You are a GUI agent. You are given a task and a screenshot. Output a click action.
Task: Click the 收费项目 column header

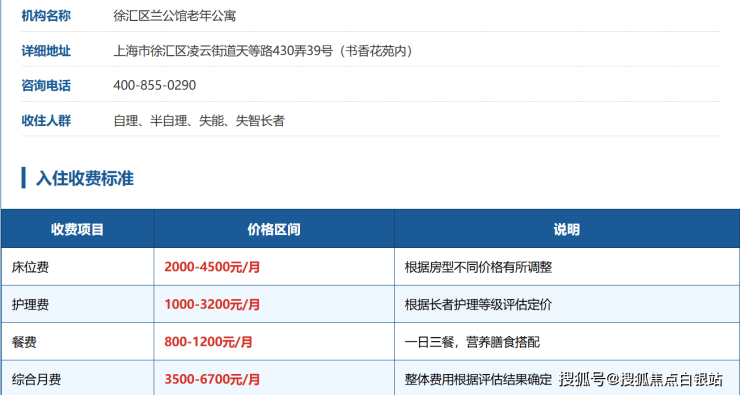click(77, 229)
